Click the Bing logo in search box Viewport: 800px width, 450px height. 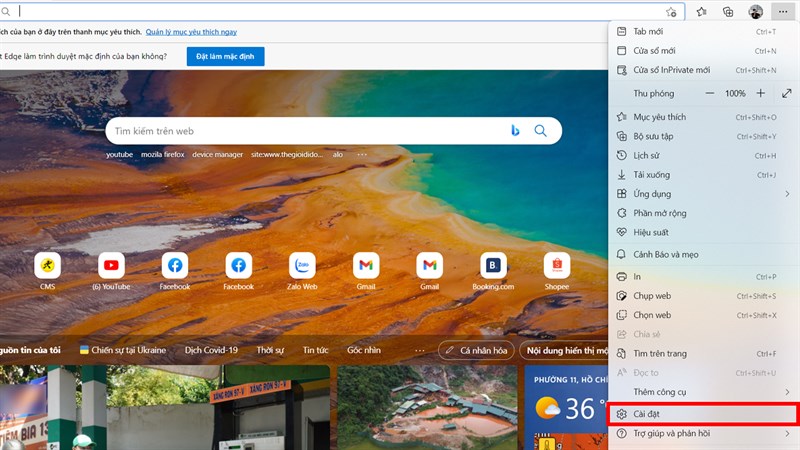515,131
